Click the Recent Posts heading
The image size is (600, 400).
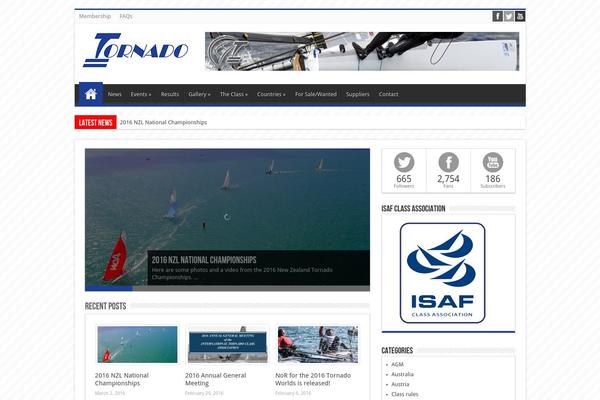click(x=106, y=306)
